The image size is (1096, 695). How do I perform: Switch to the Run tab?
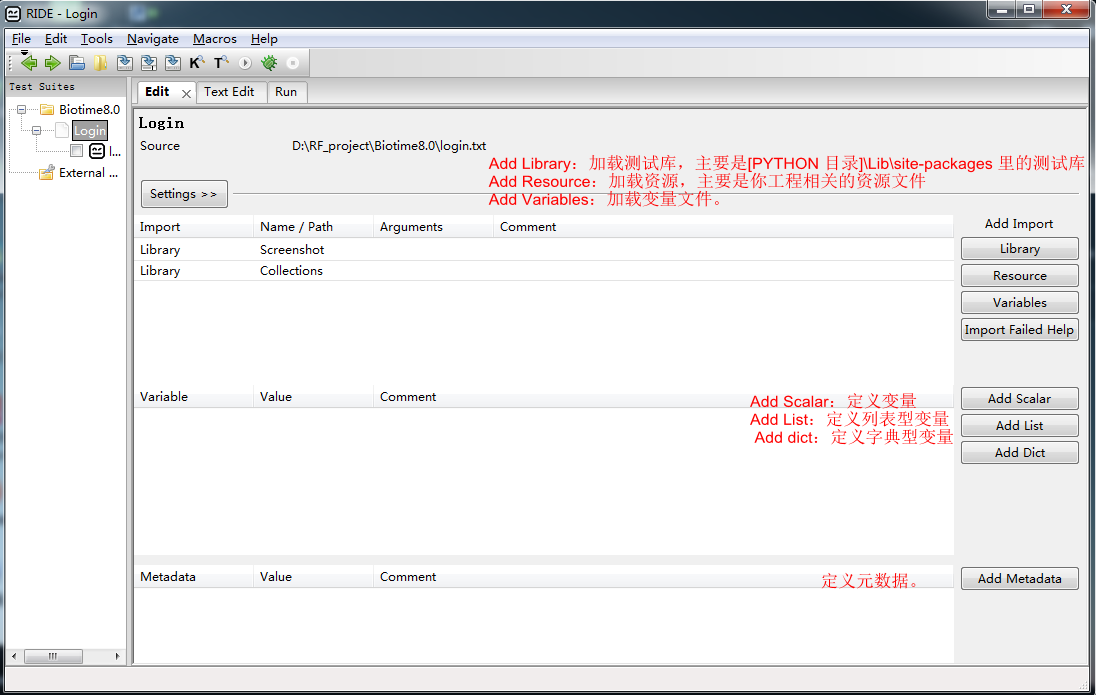tap(286, 92)
